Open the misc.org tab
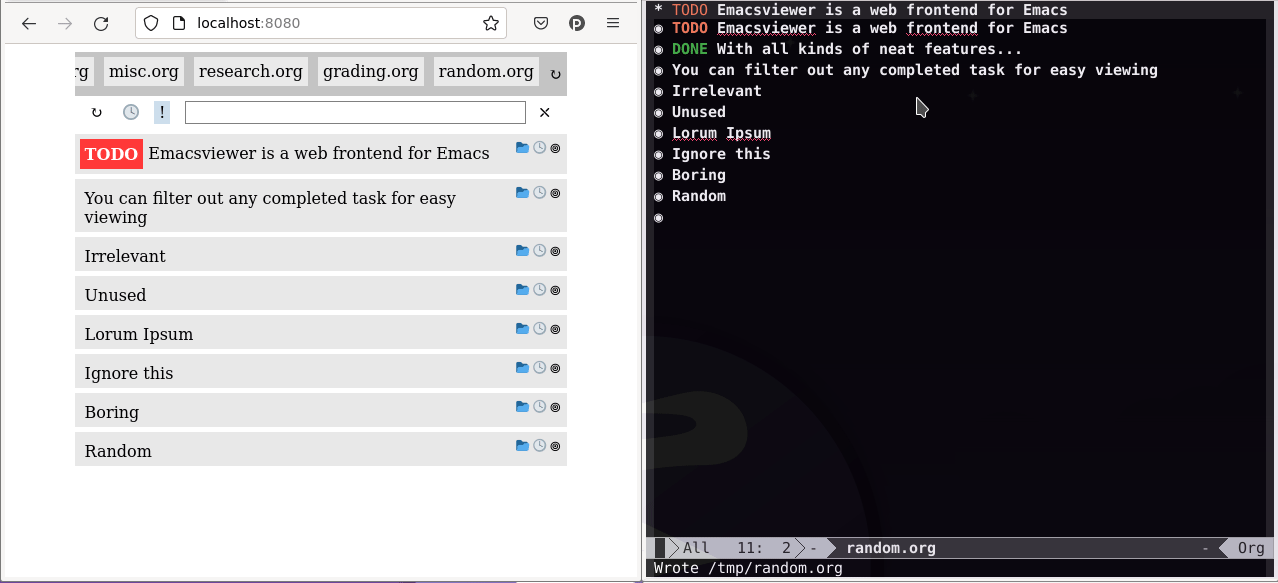 pos(144,71)
